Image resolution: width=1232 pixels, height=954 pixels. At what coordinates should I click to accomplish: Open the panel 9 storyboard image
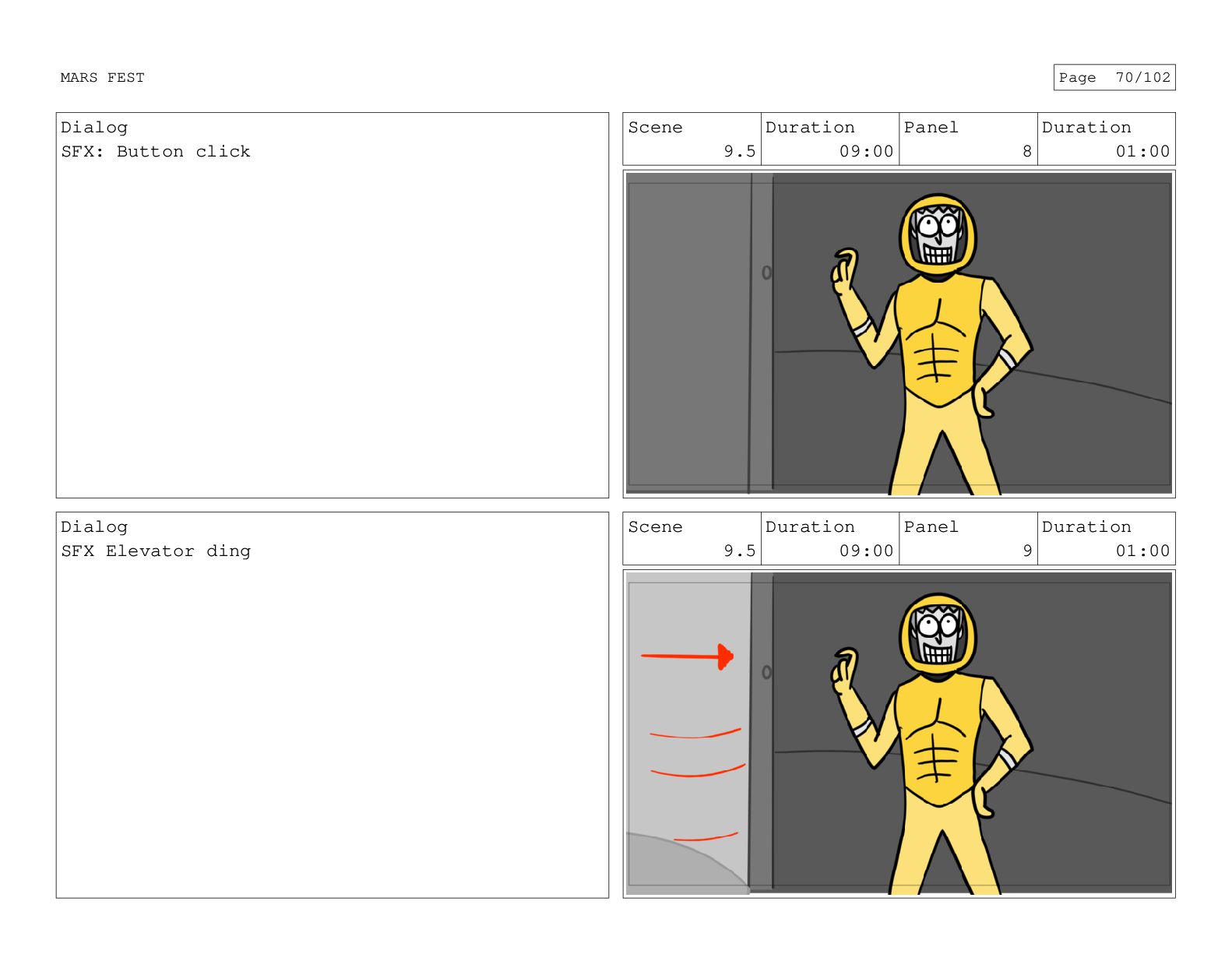899,734
